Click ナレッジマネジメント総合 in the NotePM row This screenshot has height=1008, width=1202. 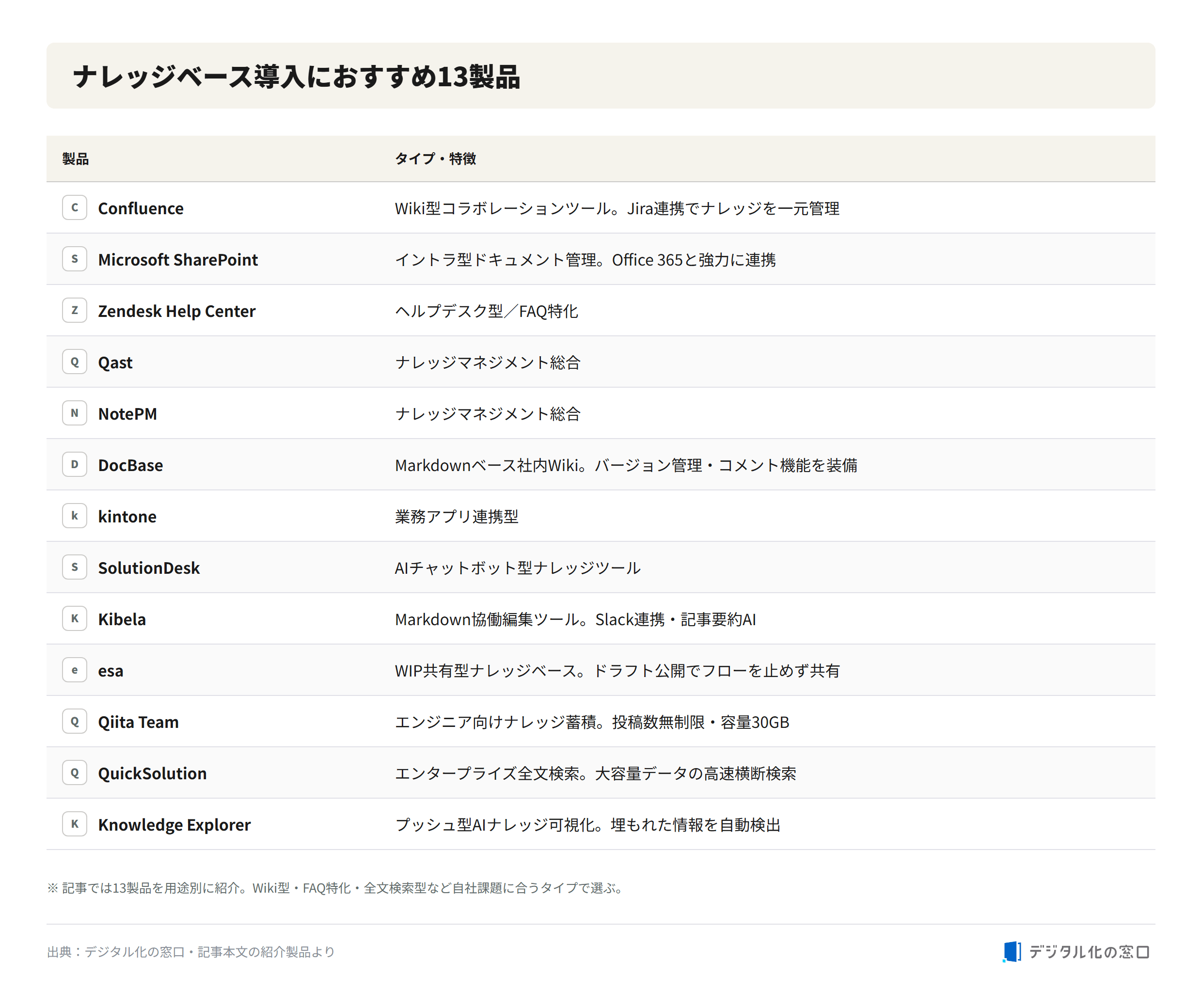(488, 414)
